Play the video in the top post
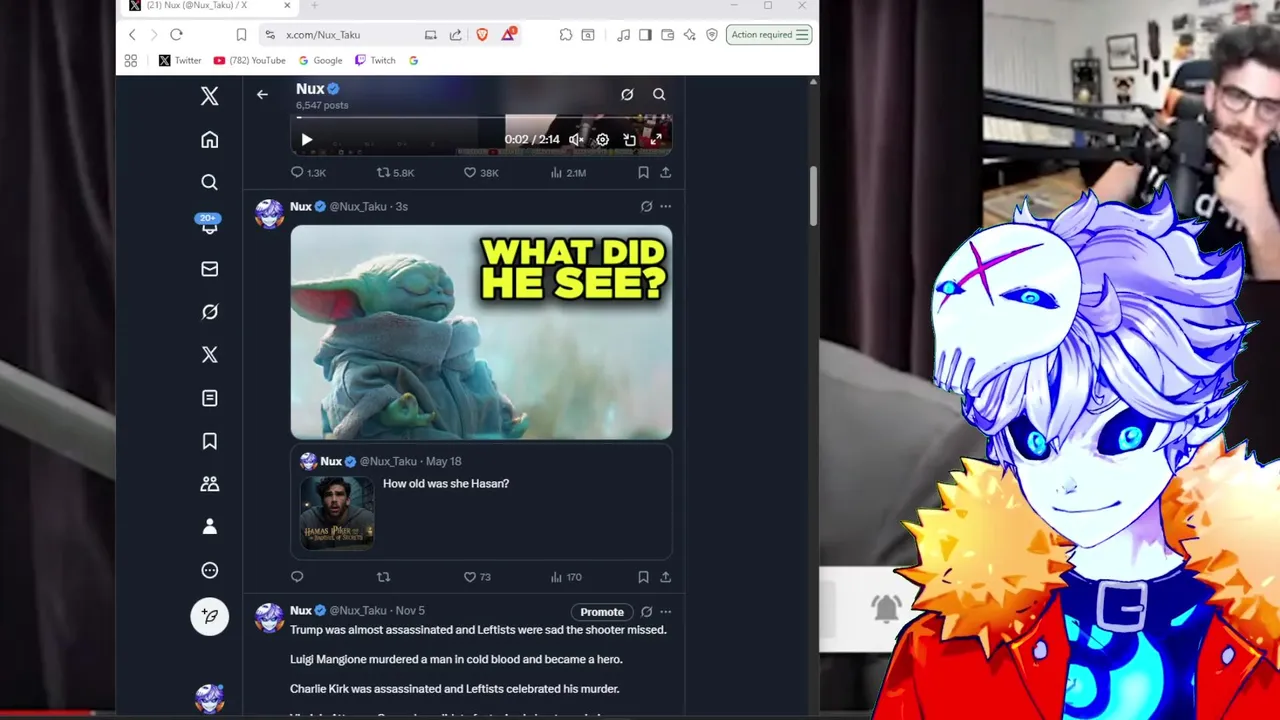1280x720 pixels. click(x=307, y=140)
